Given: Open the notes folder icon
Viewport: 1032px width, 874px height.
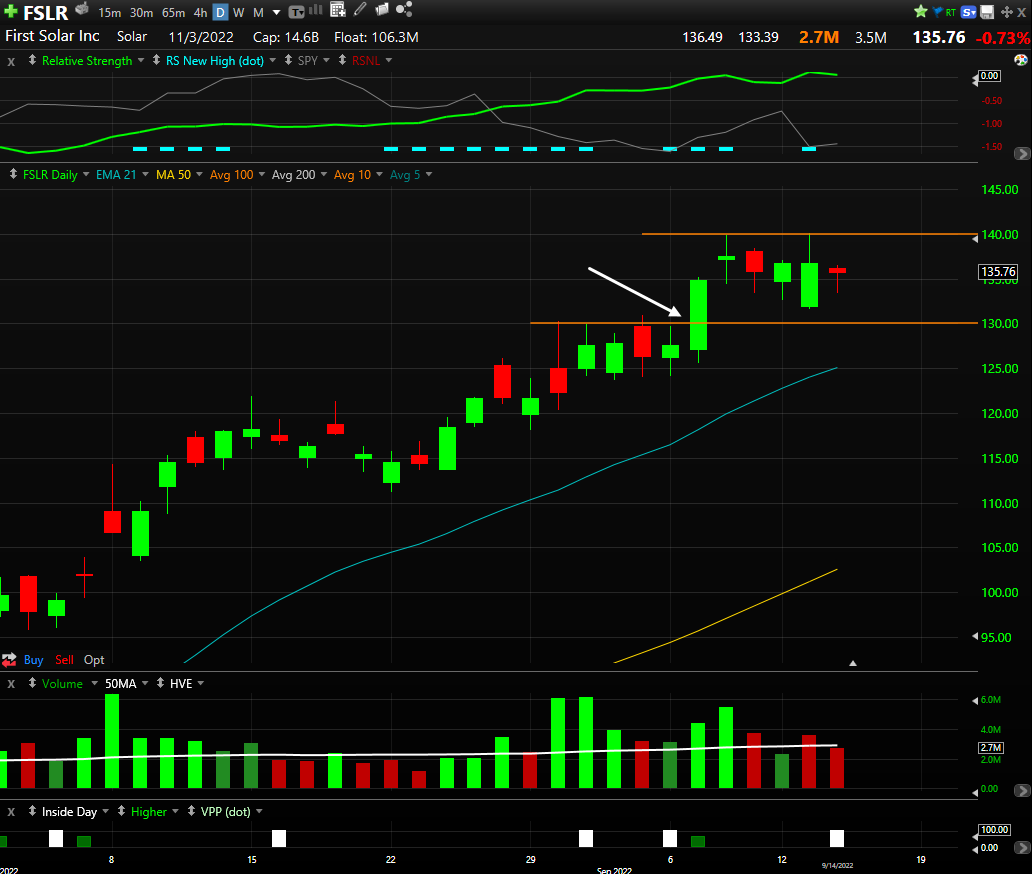Looking at the screenshot, I should [382, 9].
